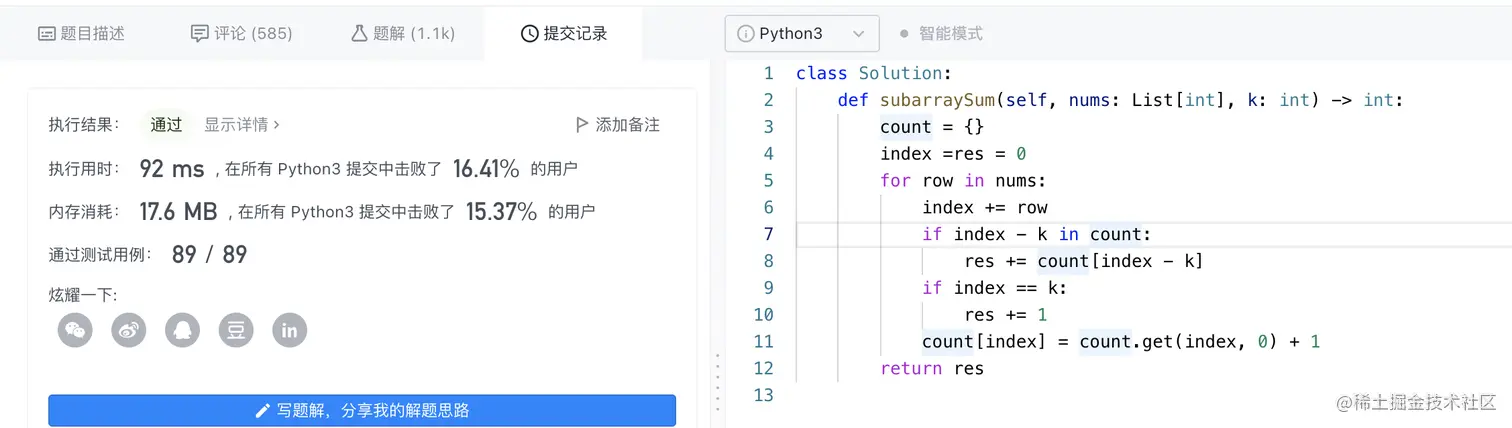
Task: Share result to Douban
Action: coord(236,330)
